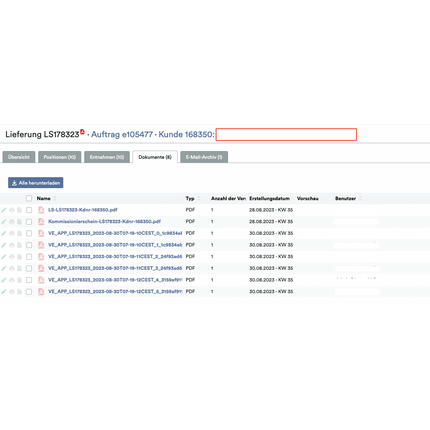Viewport: 430px width, 430px height.
Task: Check the box for LS-LS178323-Kdnr-168350.pdf
Action: pos(29,210)
